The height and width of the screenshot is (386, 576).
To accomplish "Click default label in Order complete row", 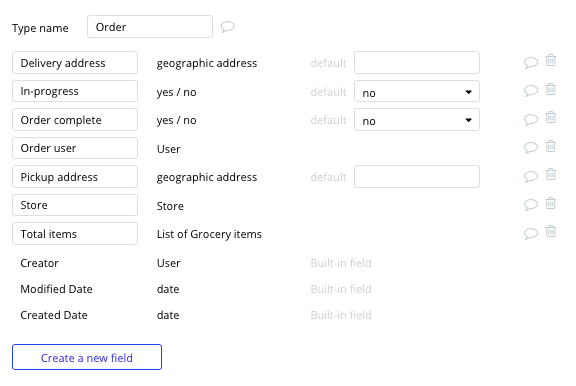I will click(328, 120).
